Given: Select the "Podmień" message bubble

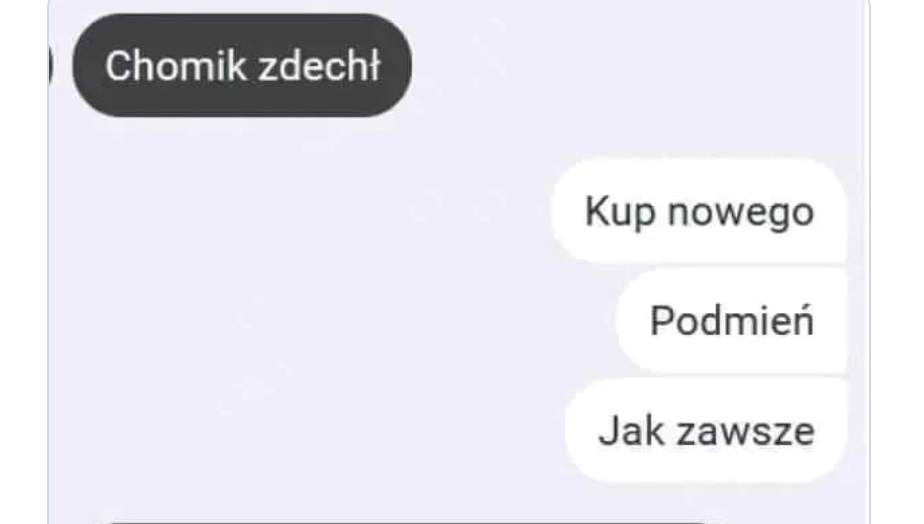Looking at the screenshot, I should (732, 320).
